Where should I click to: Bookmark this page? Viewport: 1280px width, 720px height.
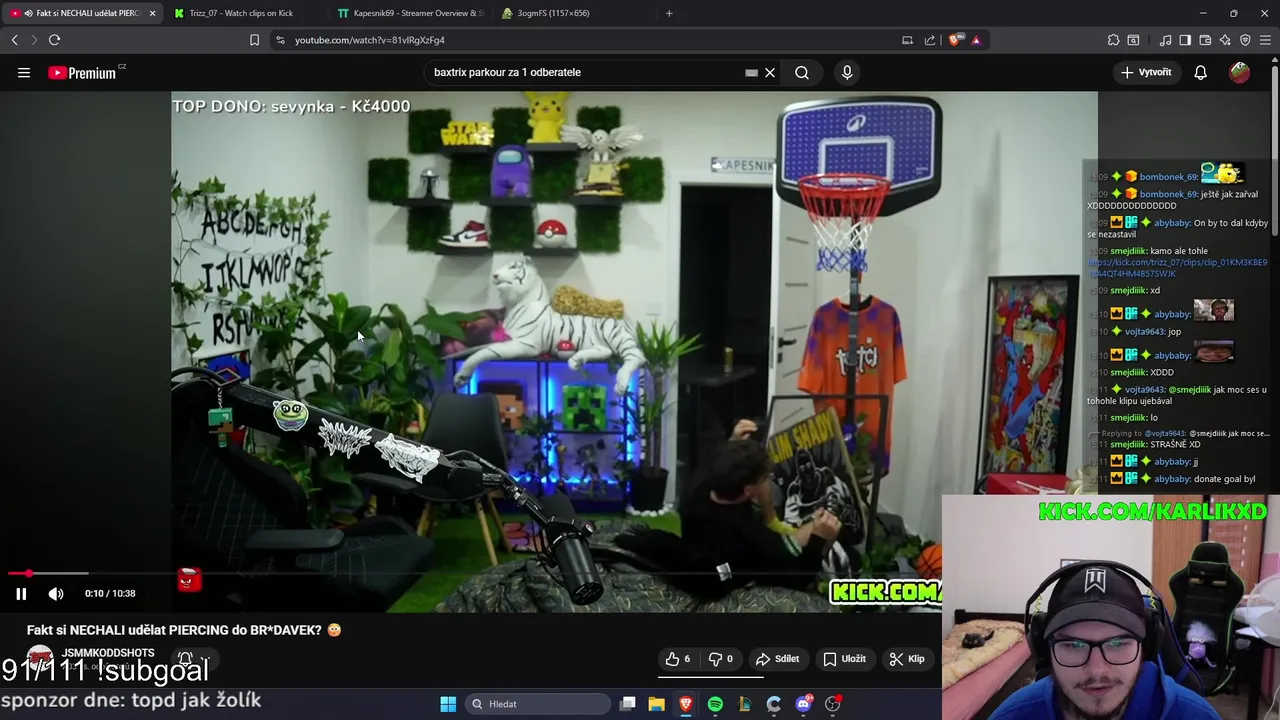point(254,40)
